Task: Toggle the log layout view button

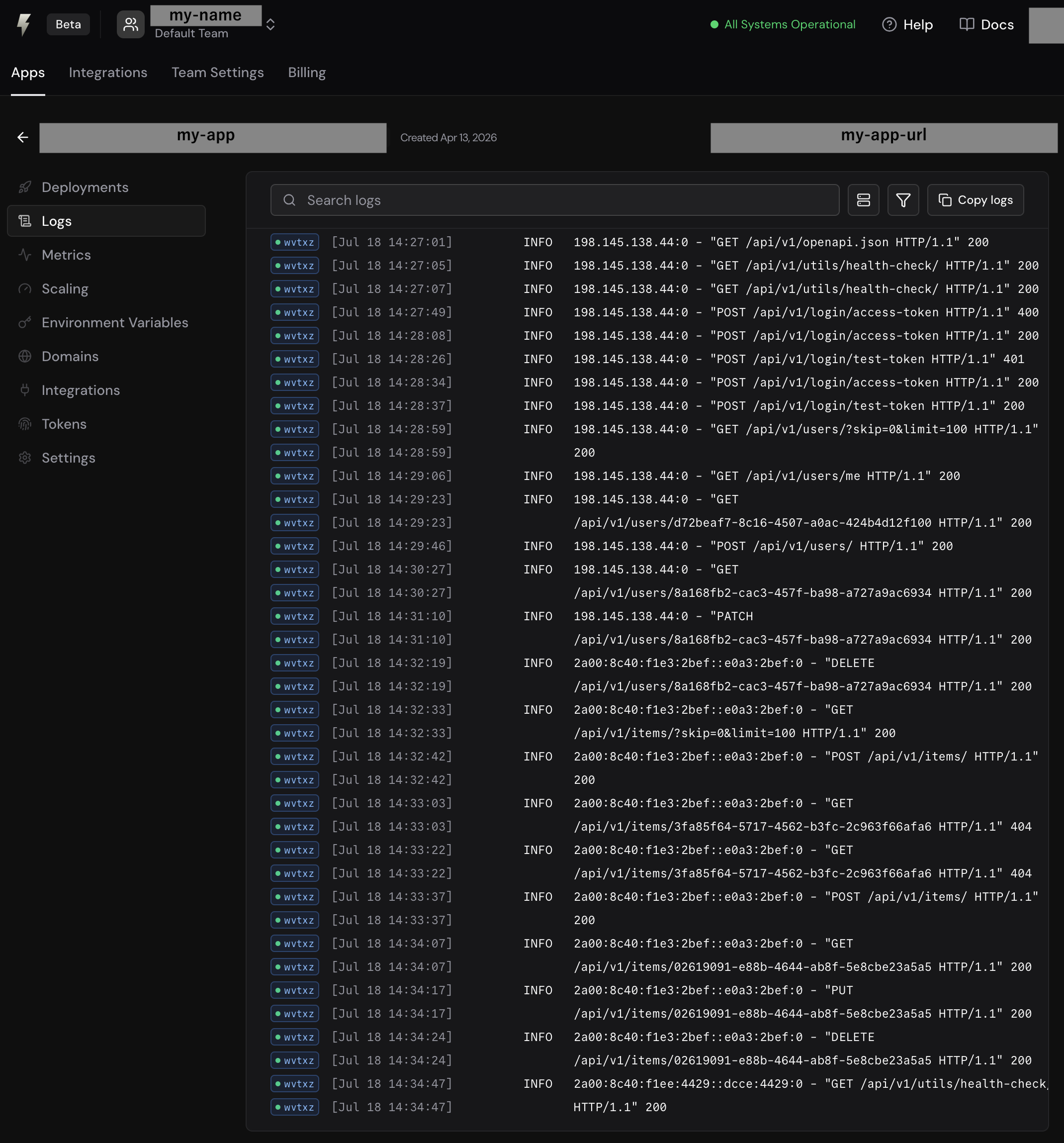Action: [864, 200]
